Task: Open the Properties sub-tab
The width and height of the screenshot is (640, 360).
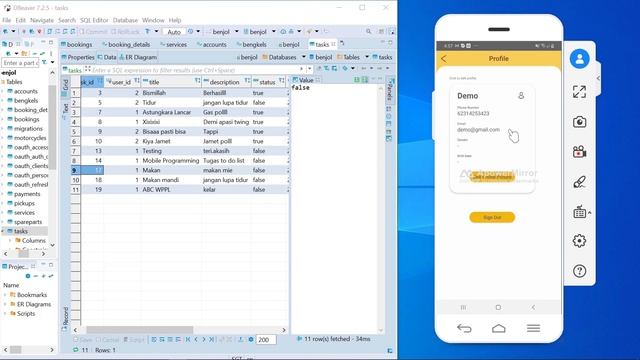Action: click(78, 57)
